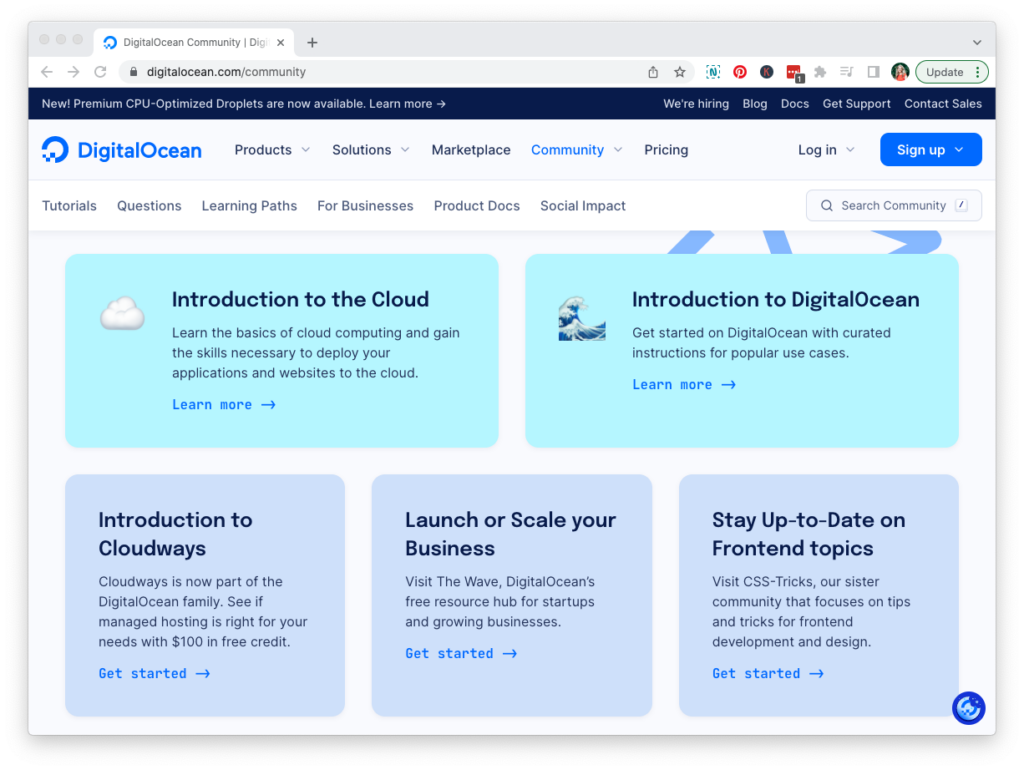Expand the Log in dropdown
This screenshot has width=1024, height=770.
point(825,149)
